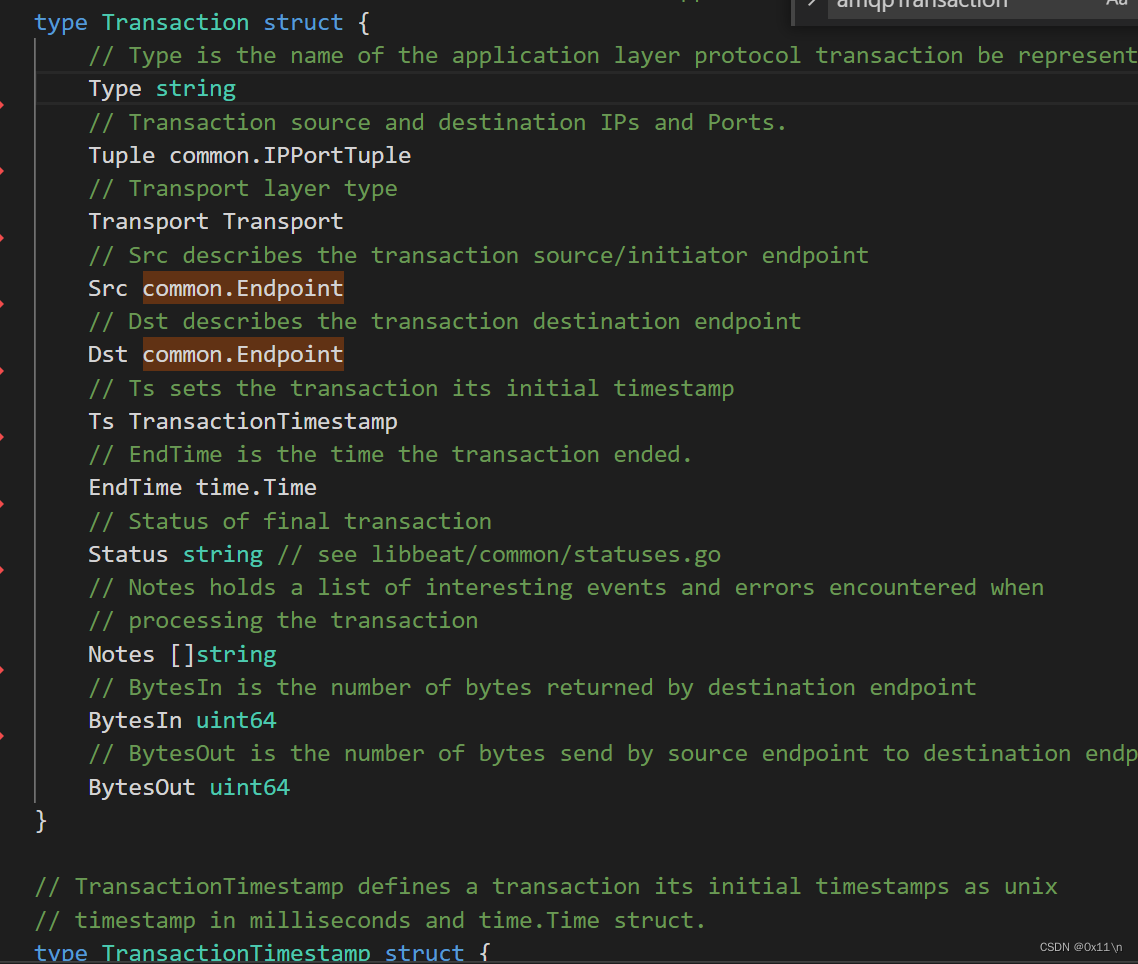Click the closing brace of the Transaction struct

[x=40, y=820]
